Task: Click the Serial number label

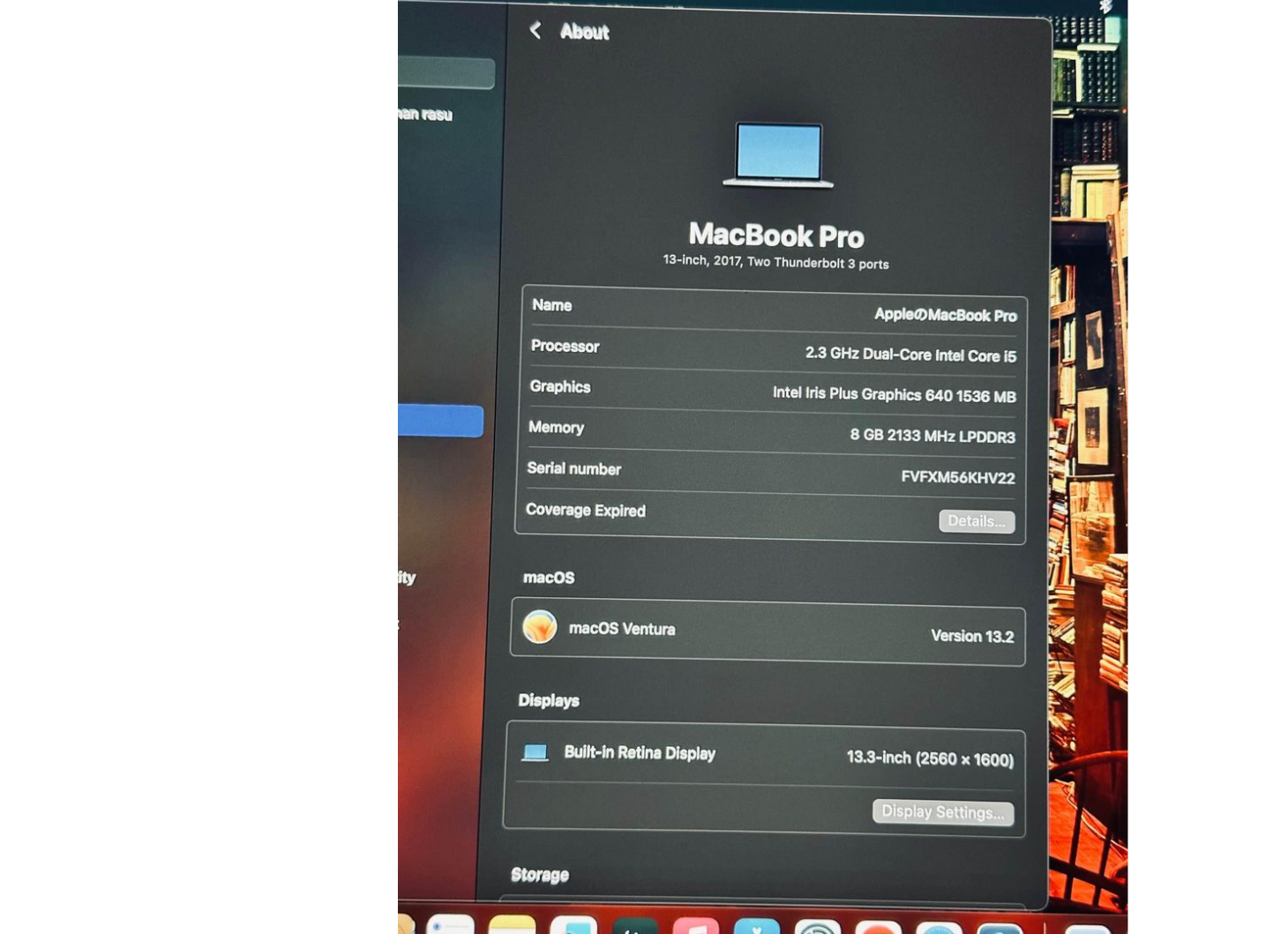Action: (574, 469)
